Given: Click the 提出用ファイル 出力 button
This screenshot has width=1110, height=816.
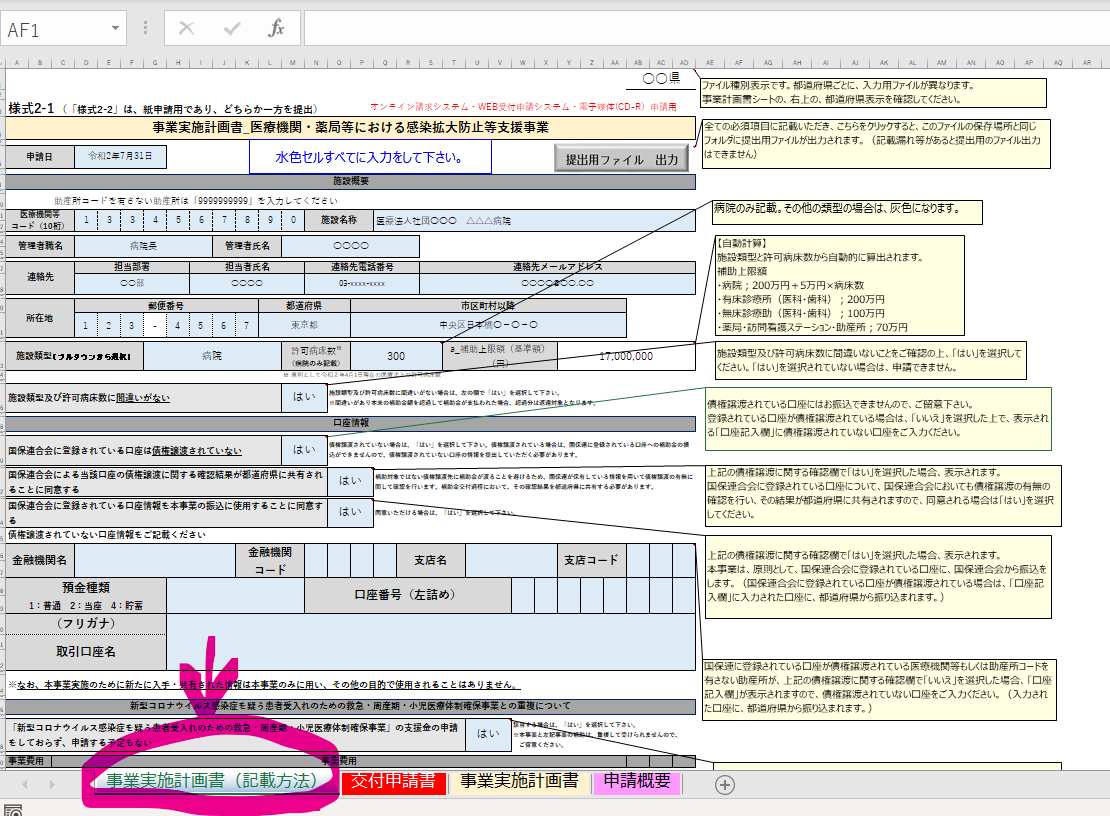Looking at the screenshot, I should pos(622,159).
